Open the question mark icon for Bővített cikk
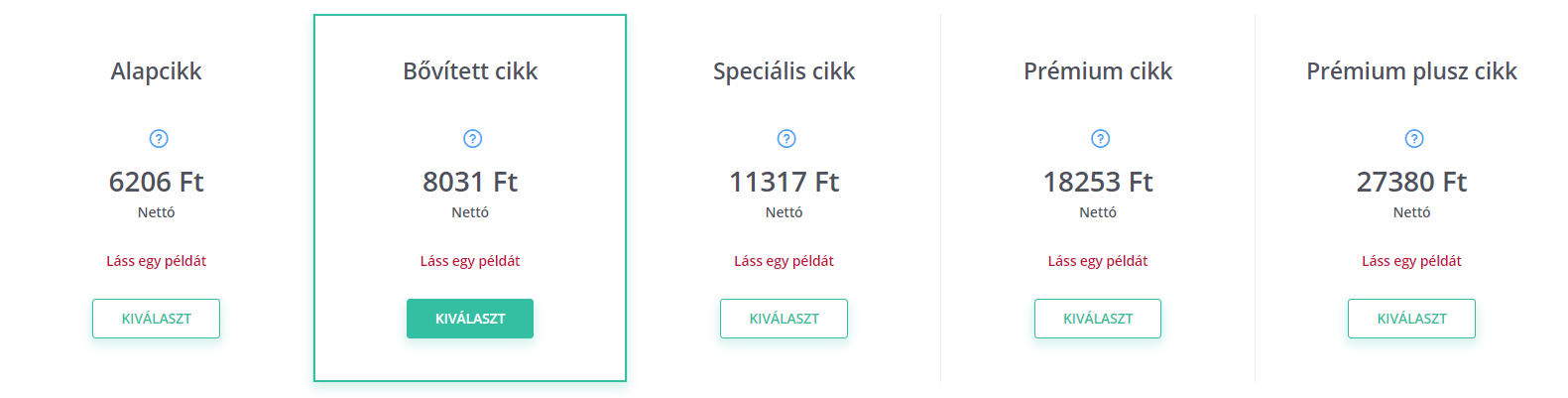The width and height of the screenshot is (1568, 398). coord(473,139)
